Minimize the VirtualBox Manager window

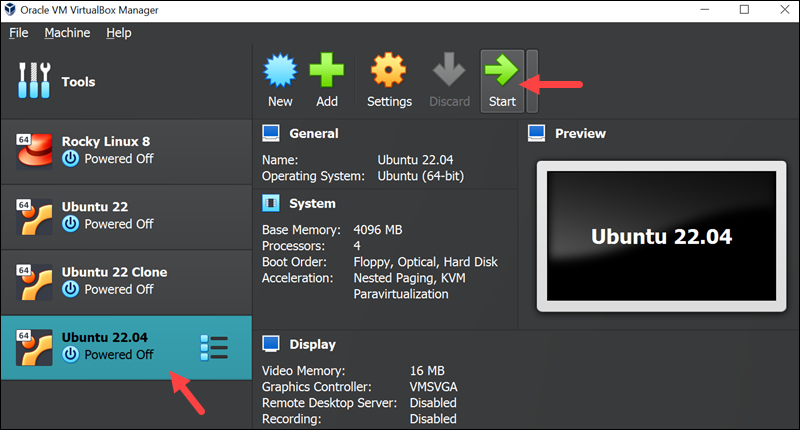pos(705,10)
